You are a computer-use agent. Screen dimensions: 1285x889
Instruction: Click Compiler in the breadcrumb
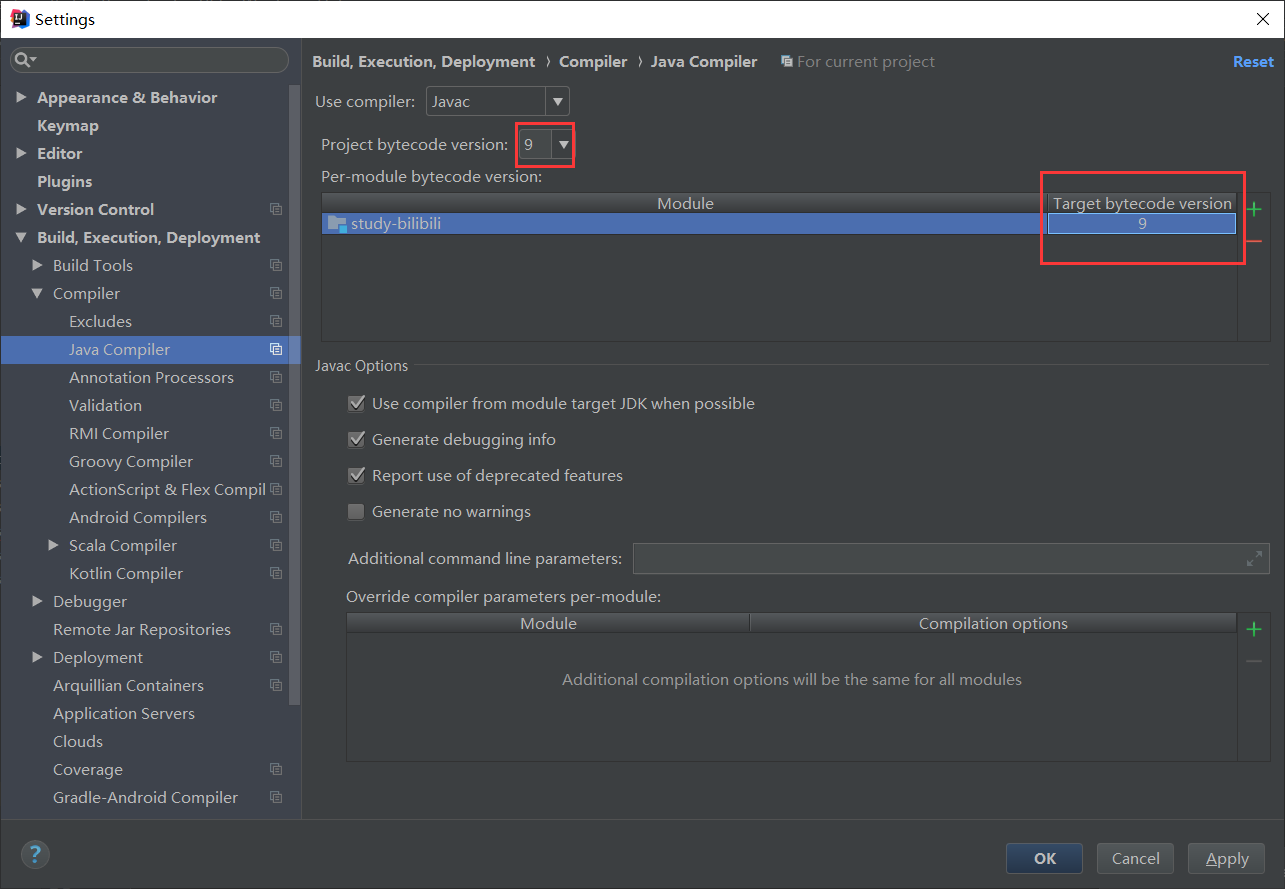pyautogui.click(x=593, y=61)
